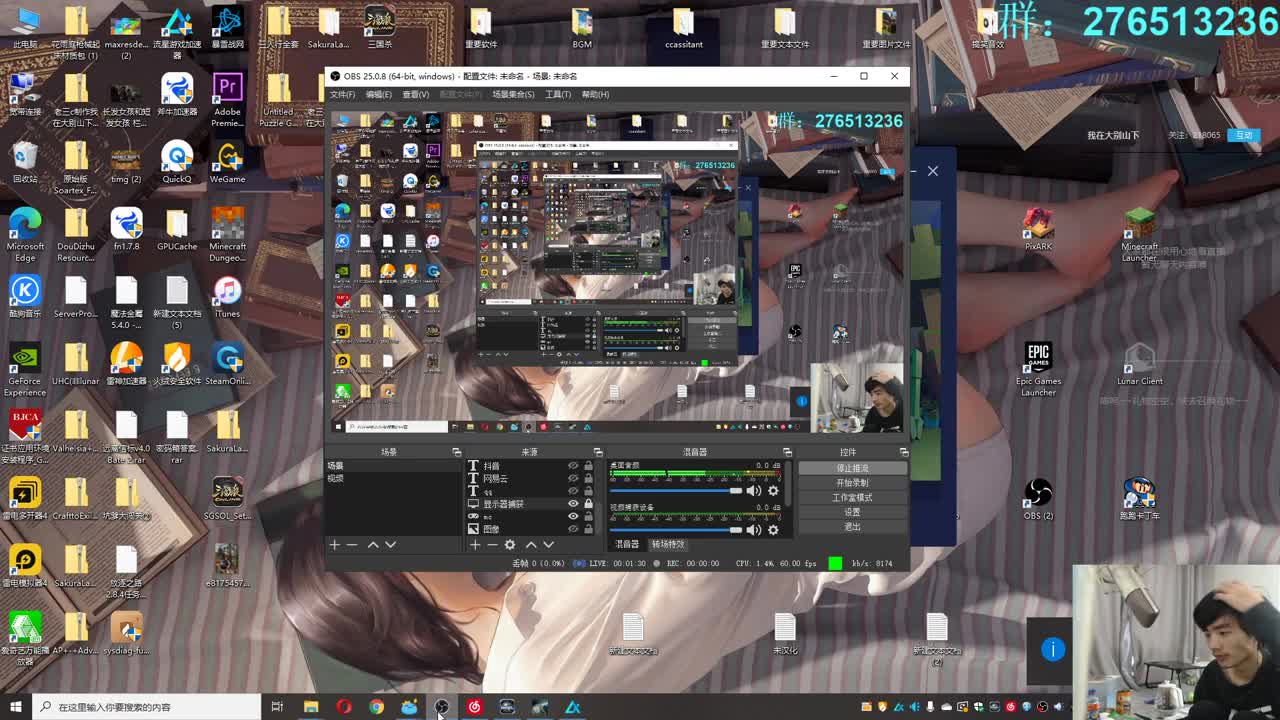
Task: Switch to the 转场特效 tab
Action: point(668,544)
